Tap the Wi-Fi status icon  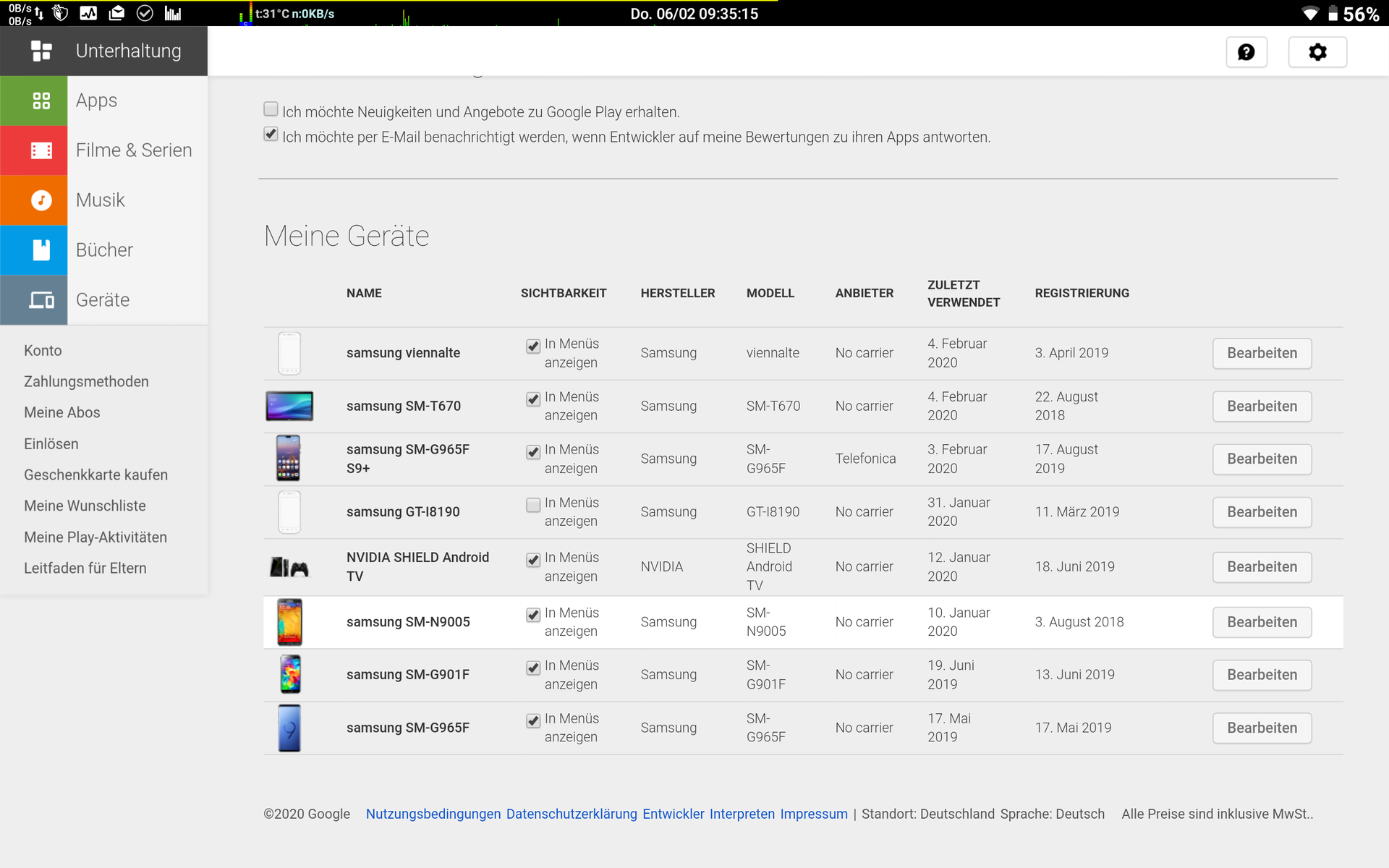(x=1309, y=14)
